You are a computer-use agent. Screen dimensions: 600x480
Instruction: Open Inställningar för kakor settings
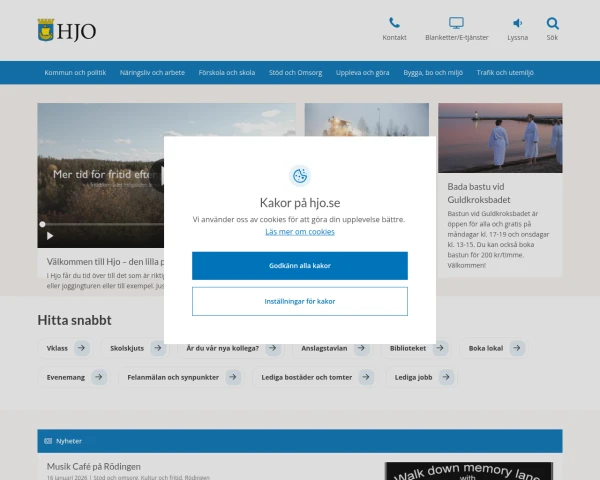click(x=300, y=301)
